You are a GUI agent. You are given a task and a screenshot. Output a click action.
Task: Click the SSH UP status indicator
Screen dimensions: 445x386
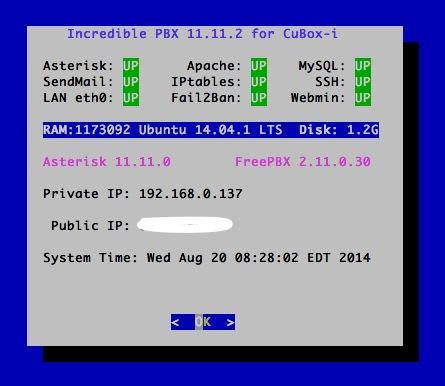click(x=363, y=82)
